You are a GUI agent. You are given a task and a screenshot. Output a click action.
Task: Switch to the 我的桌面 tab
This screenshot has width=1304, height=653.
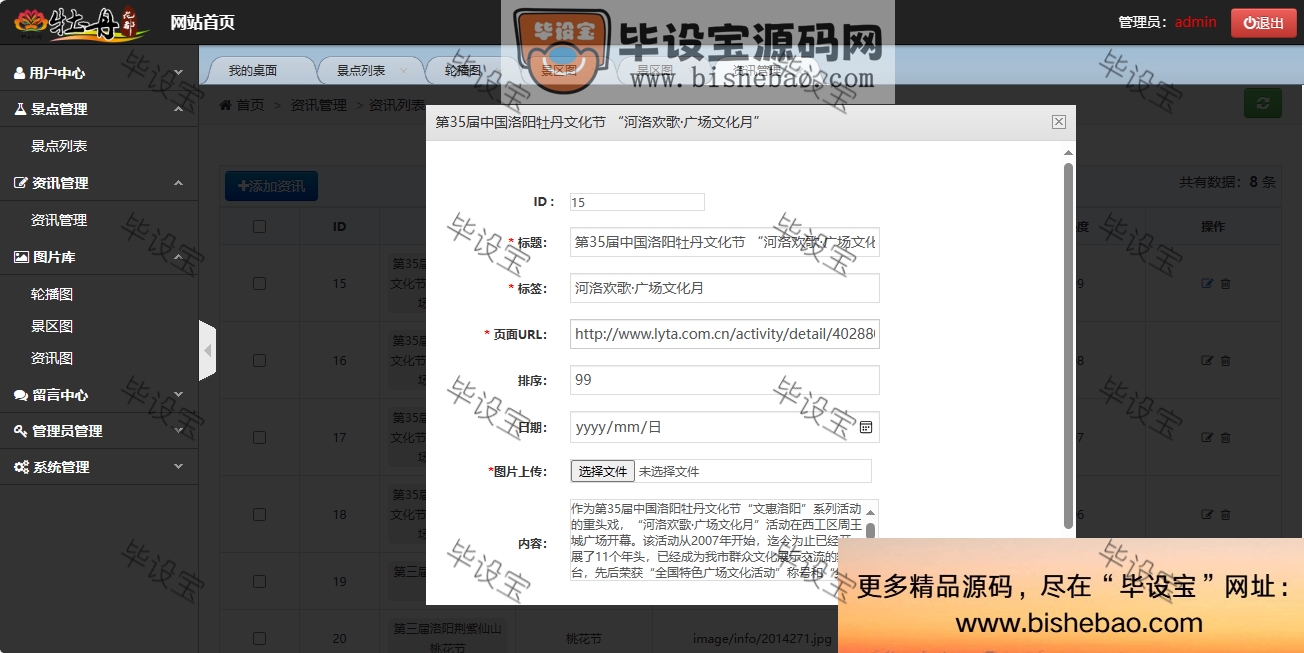(x=253, y=71)
